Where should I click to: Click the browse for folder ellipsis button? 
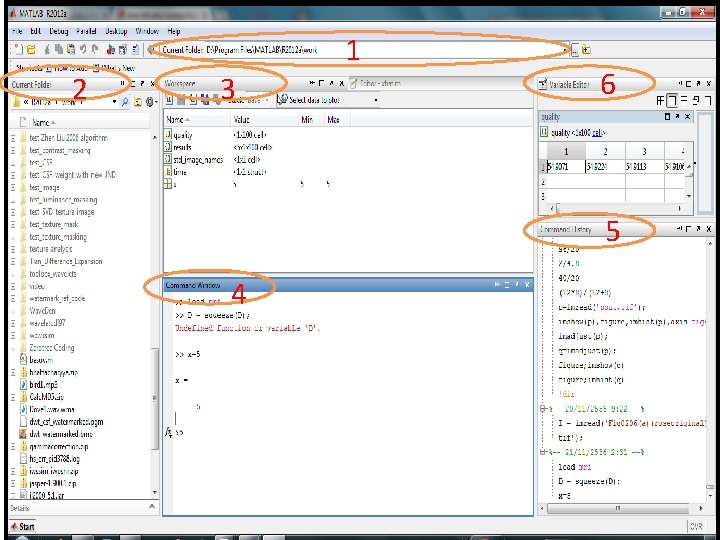tap(575, 50)
